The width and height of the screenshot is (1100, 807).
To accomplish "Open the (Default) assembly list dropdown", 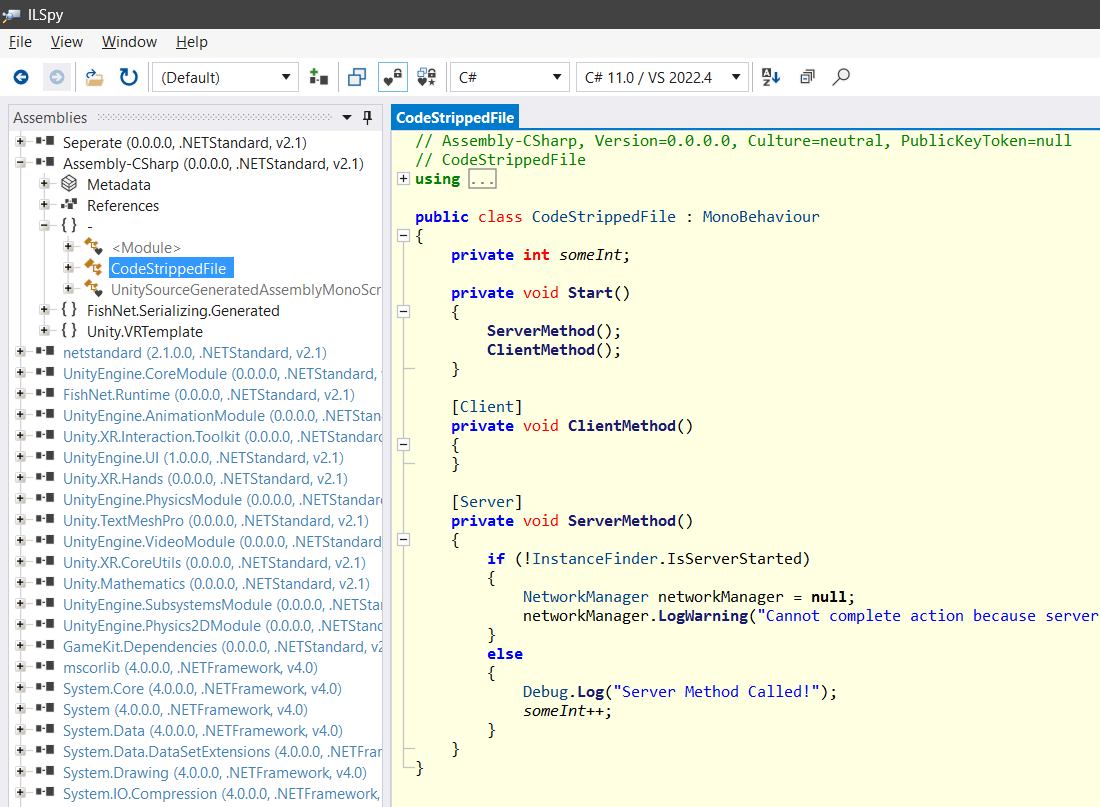I will coord(225,77).
